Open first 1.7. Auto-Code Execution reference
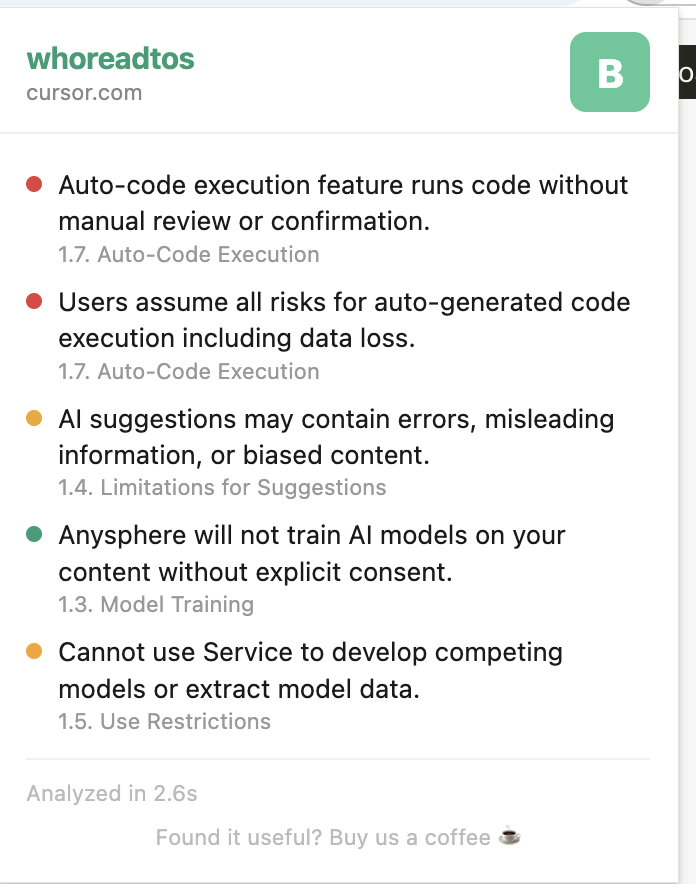This screenshot has height=884, width=696. click(189, 255)
